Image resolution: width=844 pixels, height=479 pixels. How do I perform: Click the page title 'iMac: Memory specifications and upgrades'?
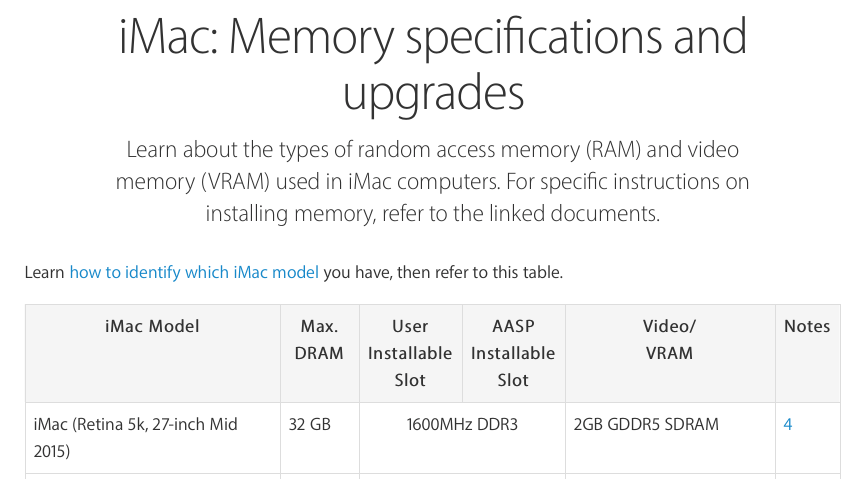[433, 65]
